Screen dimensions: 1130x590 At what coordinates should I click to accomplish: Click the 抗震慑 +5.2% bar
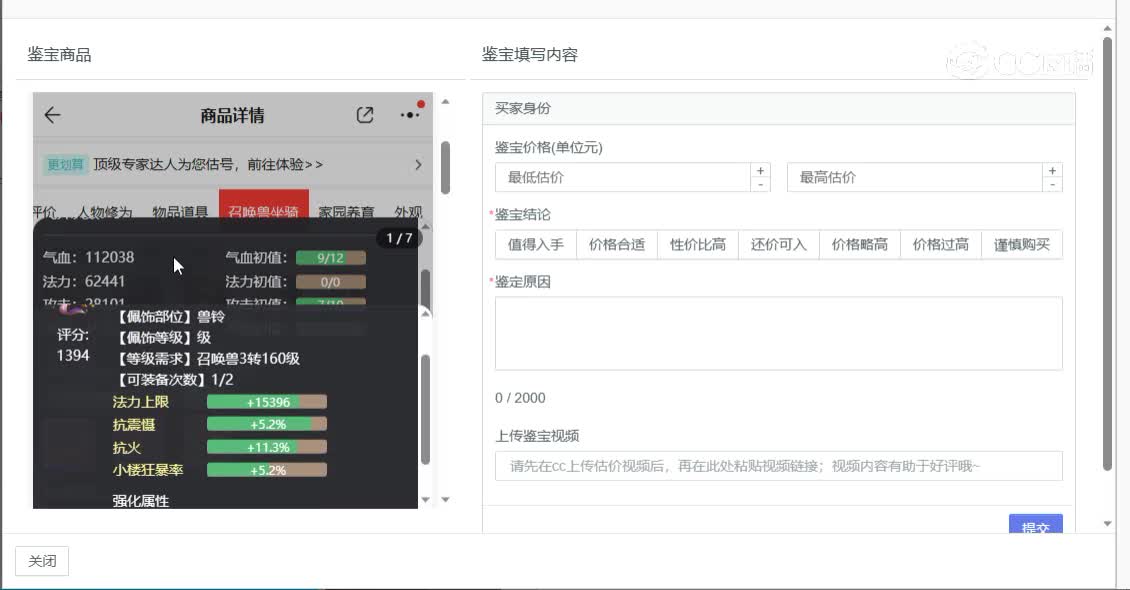(267, 424)
